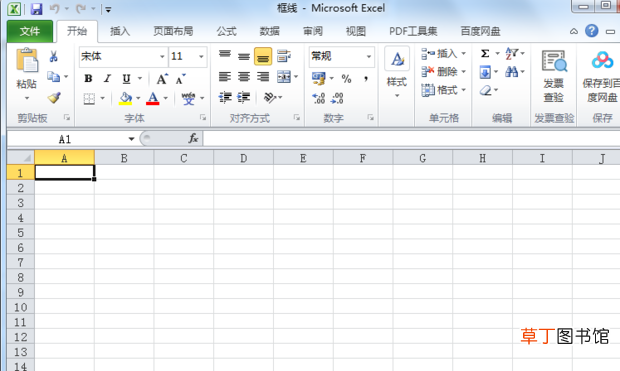Open the 文件 file tab
Viewport: 620px width, 371px height.
pyautogui.click(x=30, y=31)
